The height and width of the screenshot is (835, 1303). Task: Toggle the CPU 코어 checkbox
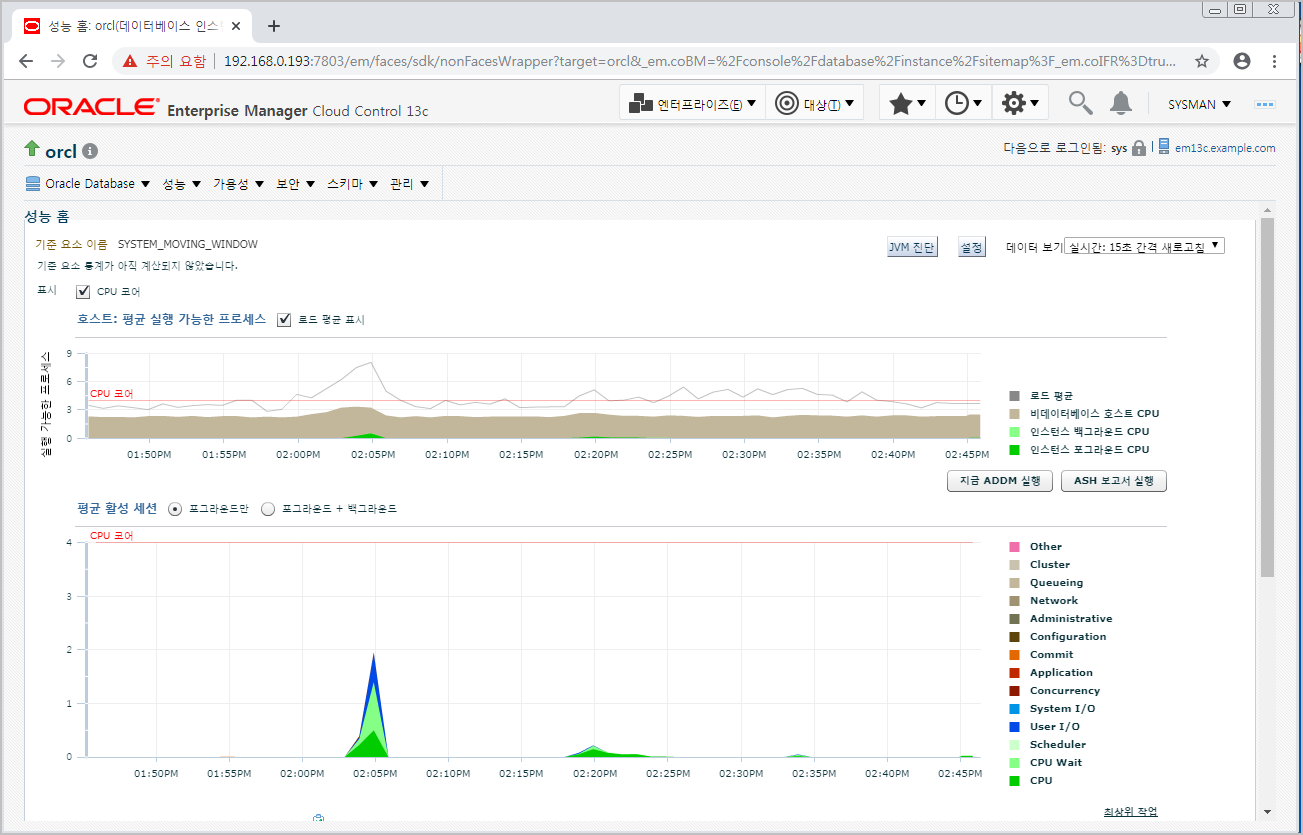pyautogui.click(x=84, y=292)
